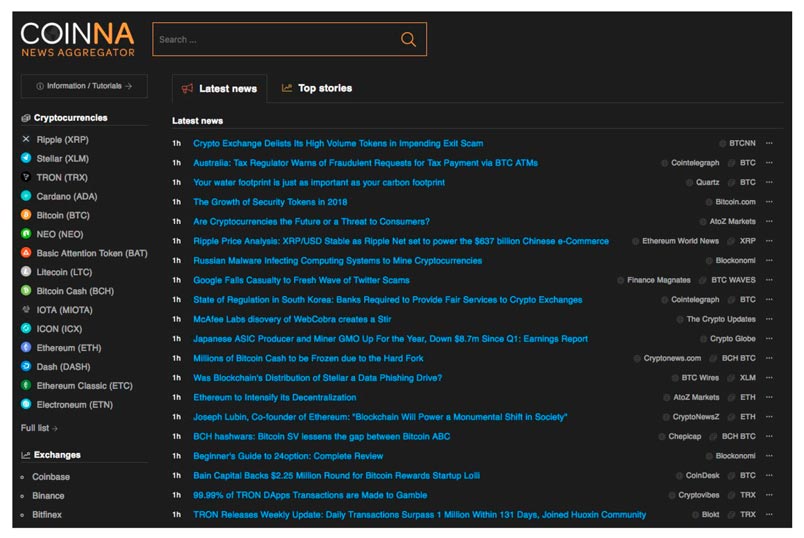This screenshot has height=538, width=804.
Task: Filter by Crypto Globe source on the GMO story
Action: pyautogui.click(x=733, y=338)
